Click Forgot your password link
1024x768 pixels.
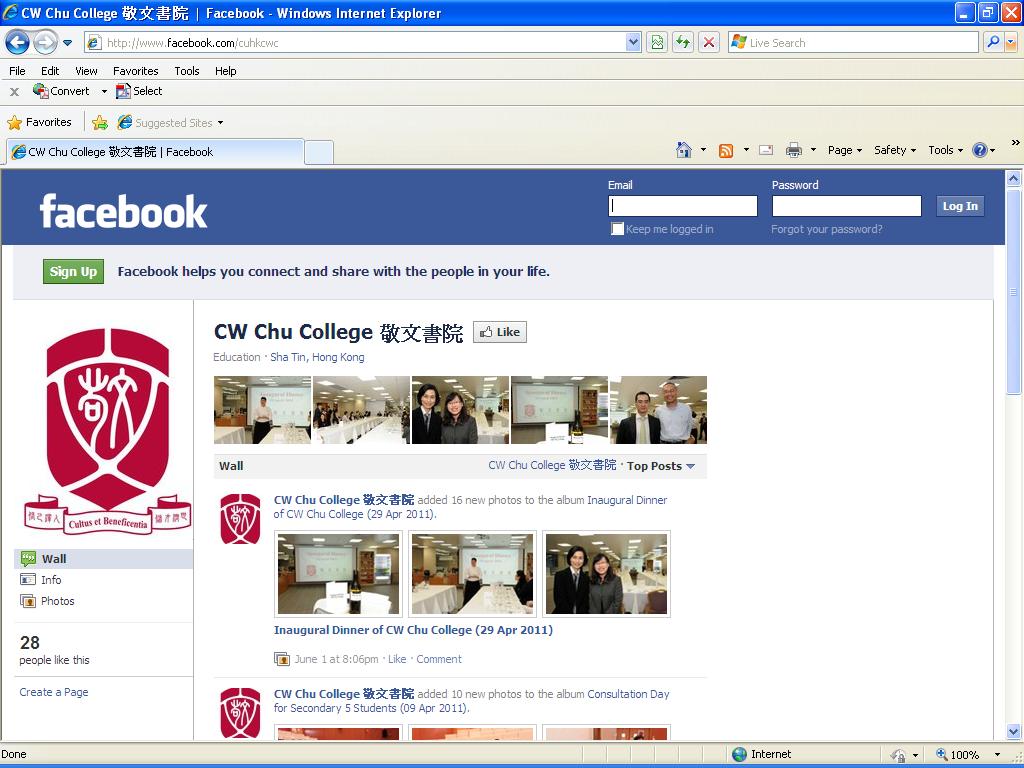pos(826,229)
